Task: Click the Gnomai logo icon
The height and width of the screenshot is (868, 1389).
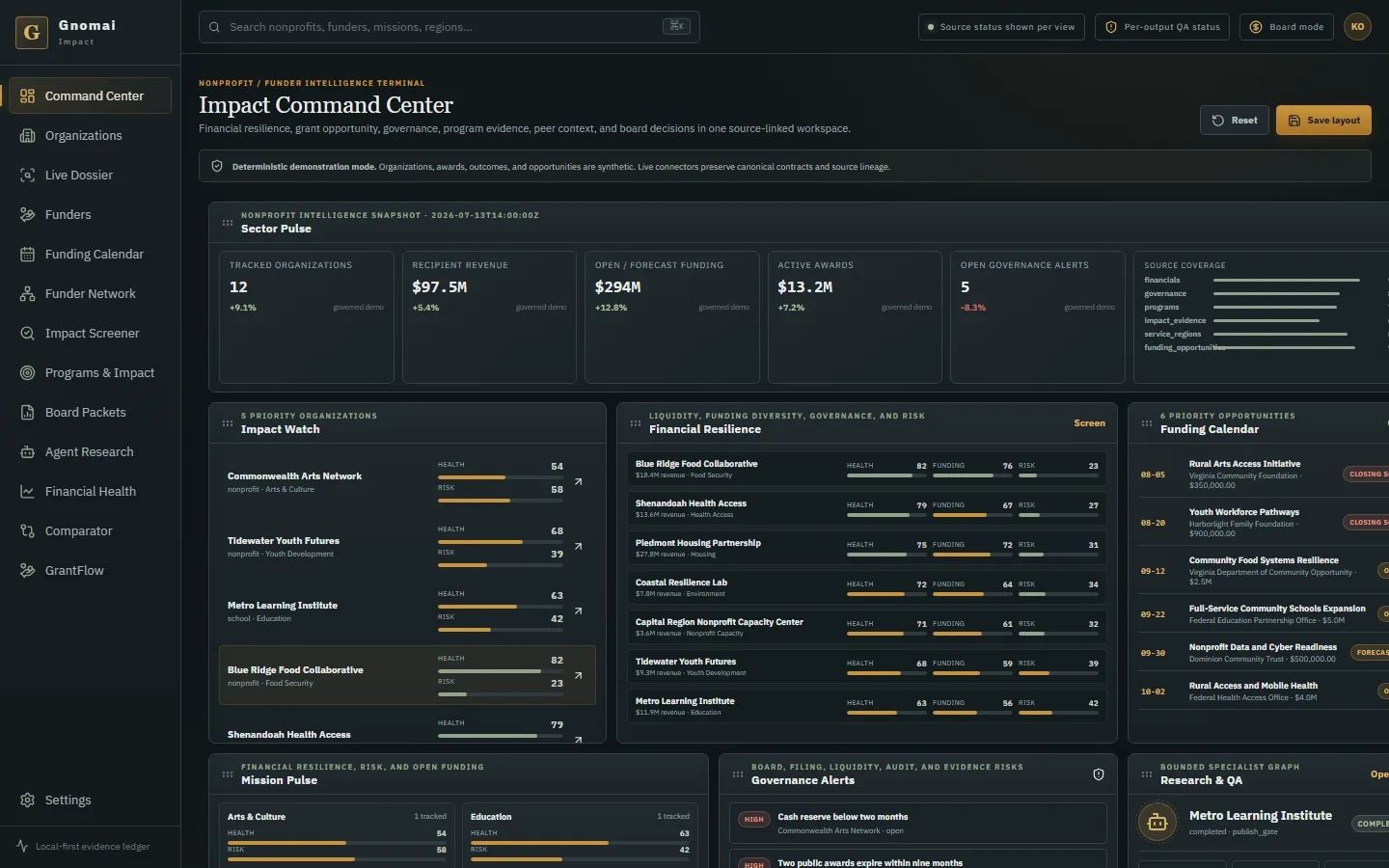Action: (32, 33)
